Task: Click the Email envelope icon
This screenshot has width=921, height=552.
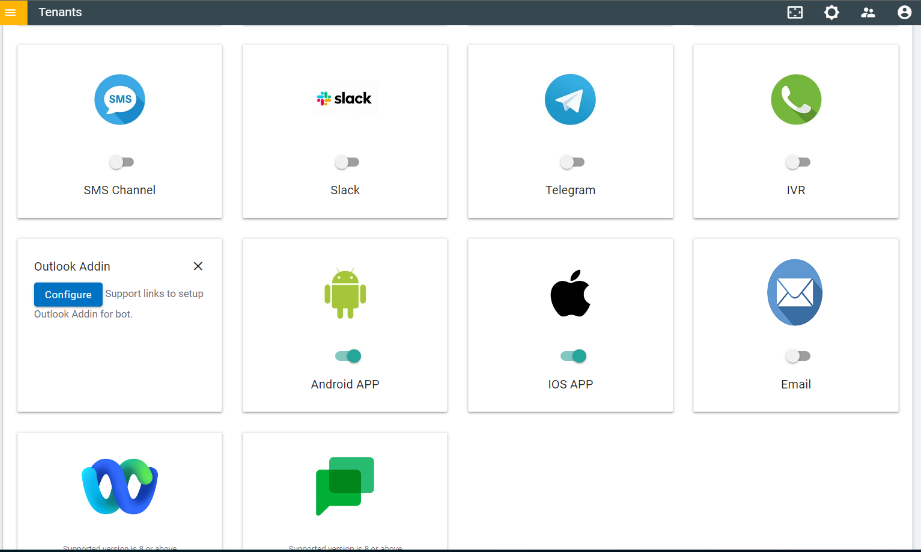Action: click(x=795, y=292)
